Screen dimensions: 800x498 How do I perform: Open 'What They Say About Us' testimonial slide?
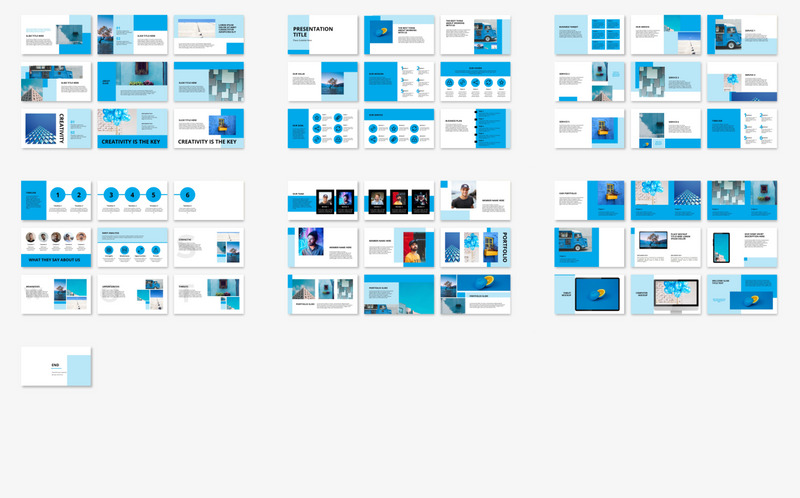tap(56, 247)
